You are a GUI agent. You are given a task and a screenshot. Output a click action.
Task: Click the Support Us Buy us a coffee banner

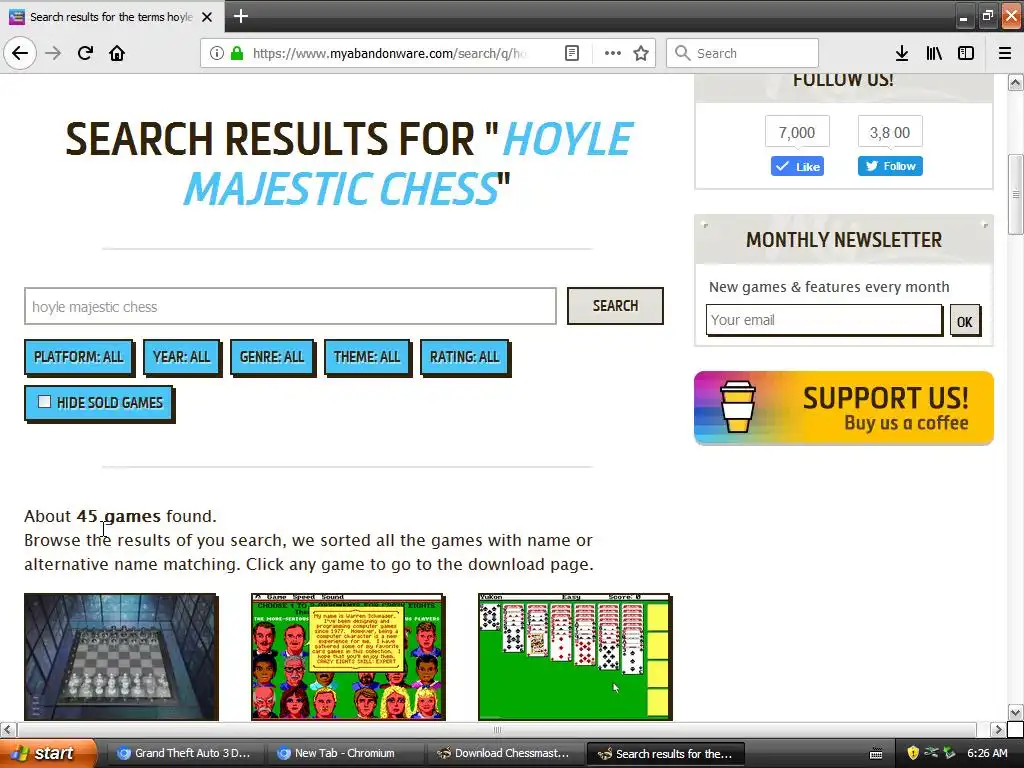[844, 408]
